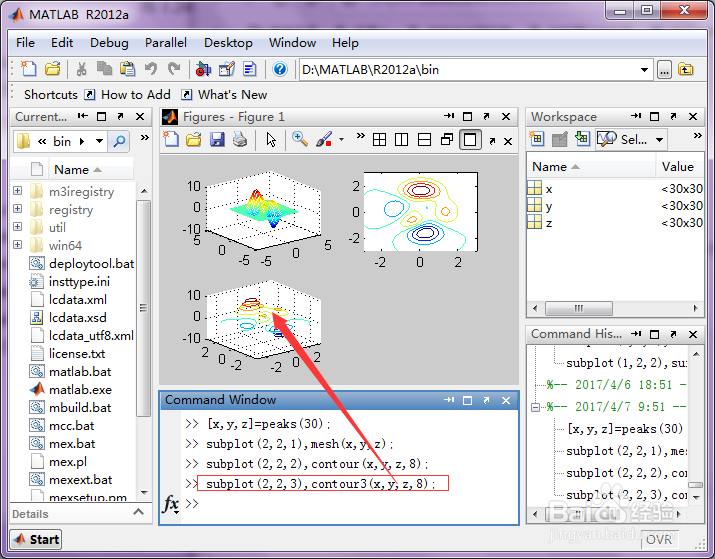715x559 pixels.
Task: Collapse the 2017/4/7 9:51 history group
Action: 536,407
